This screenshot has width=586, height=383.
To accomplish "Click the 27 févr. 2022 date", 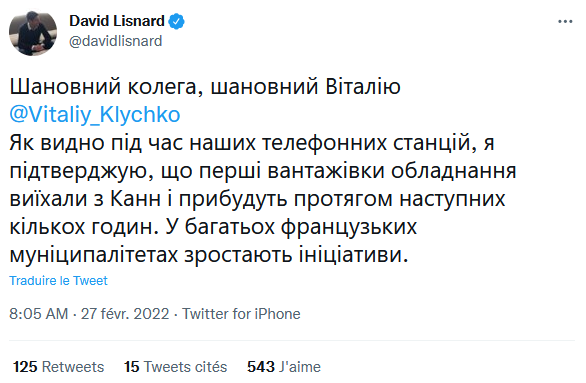I will pyautogui.click(x=125, y=314).
